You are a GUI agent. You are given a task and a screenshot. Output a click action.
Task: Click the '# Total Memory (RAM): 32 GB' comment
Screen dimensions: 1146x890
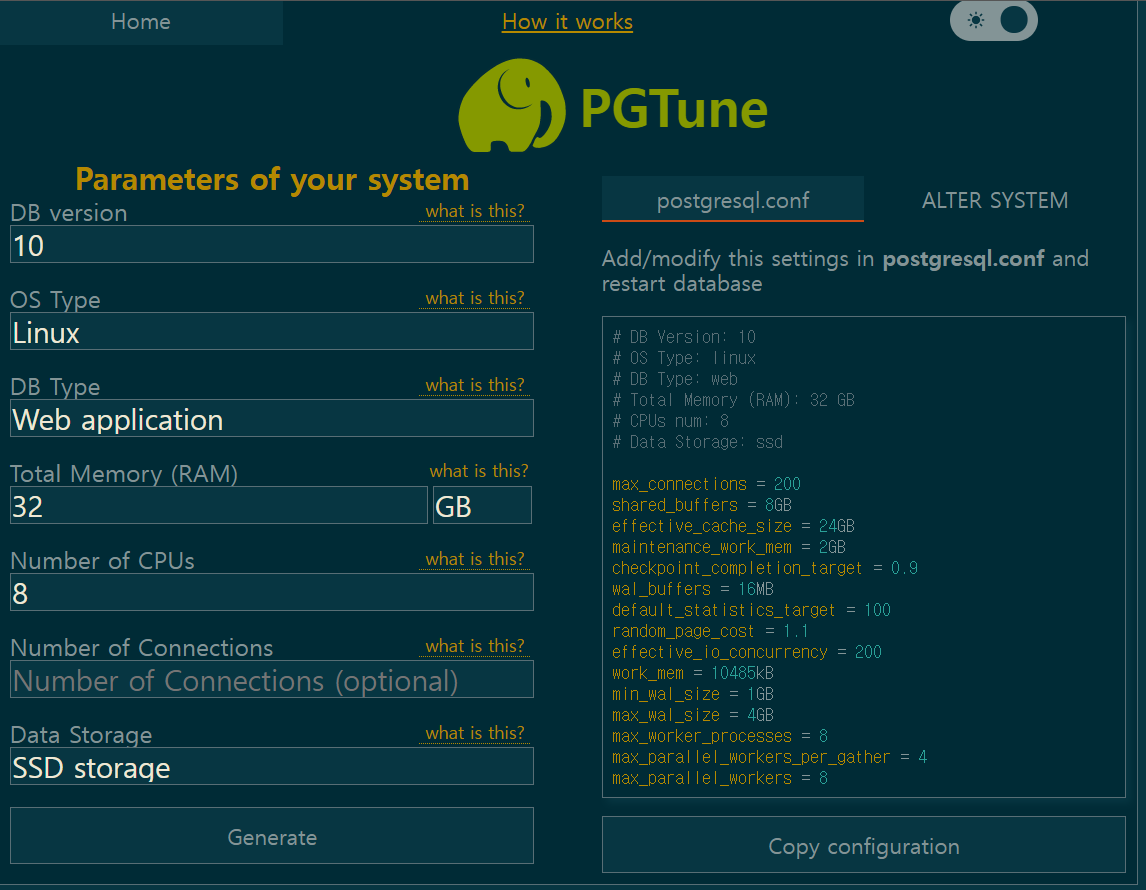click(733, 400)
